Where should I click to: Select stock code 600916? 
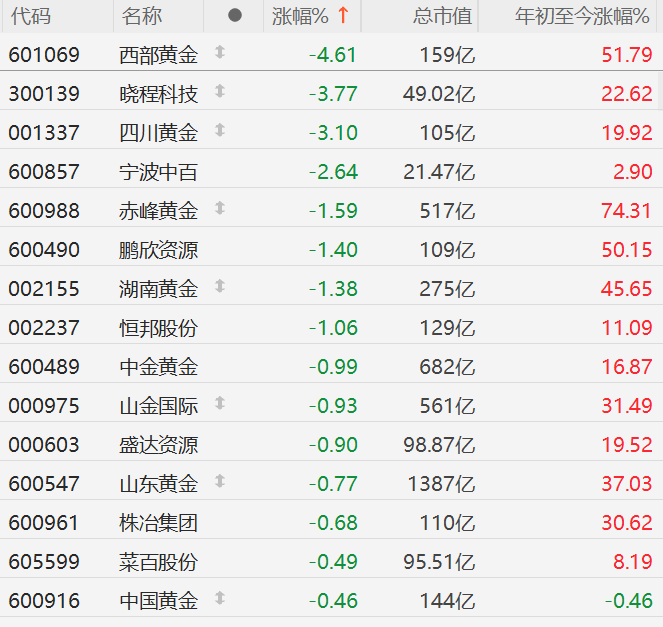pyautogui.click(x=44, y=601)
